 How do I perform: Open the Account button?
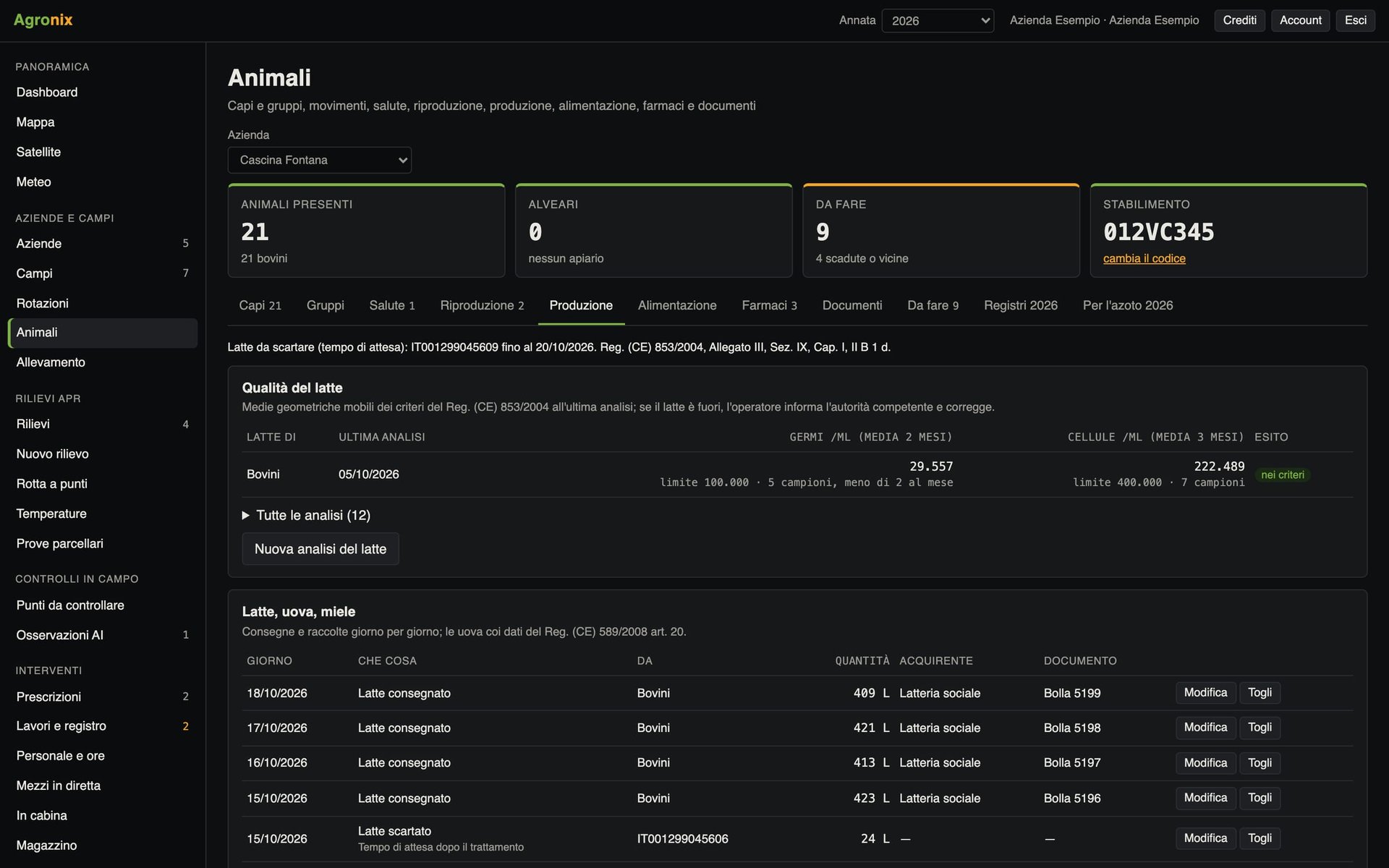(x=1300, y=20)
